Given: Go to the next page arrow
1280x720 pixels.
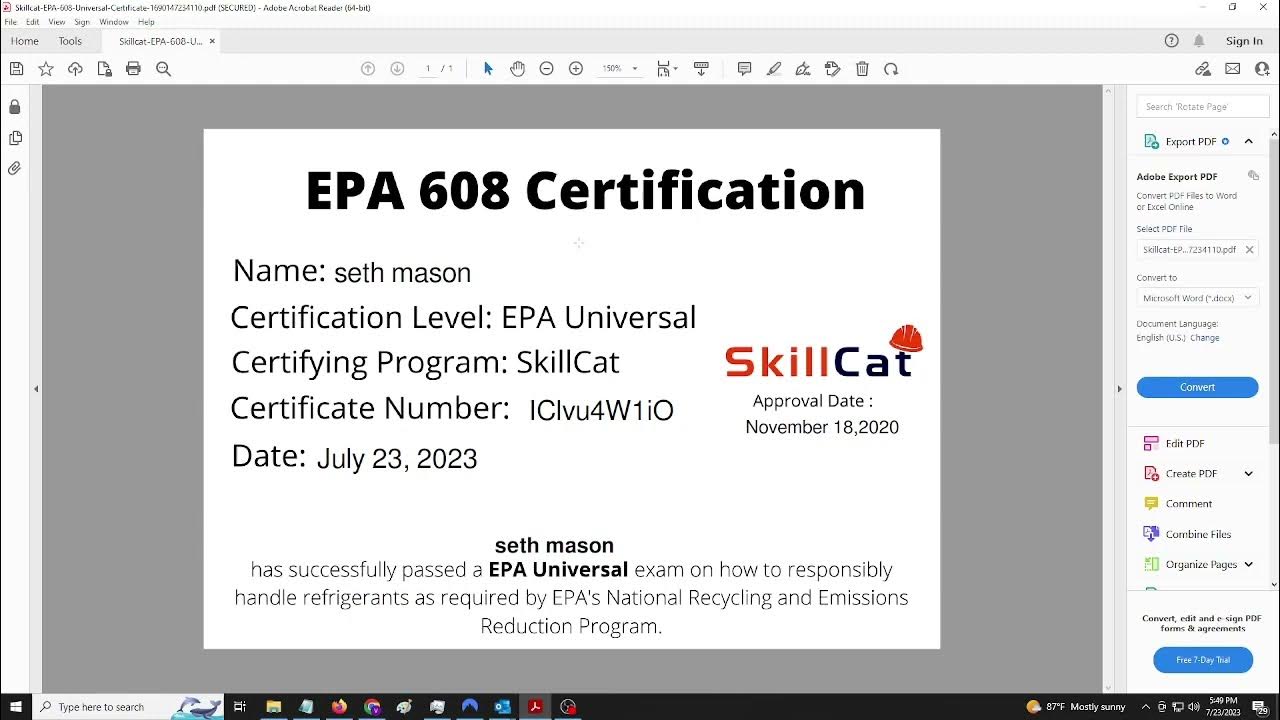Looking at the screenshot, I should pos(397,69).
